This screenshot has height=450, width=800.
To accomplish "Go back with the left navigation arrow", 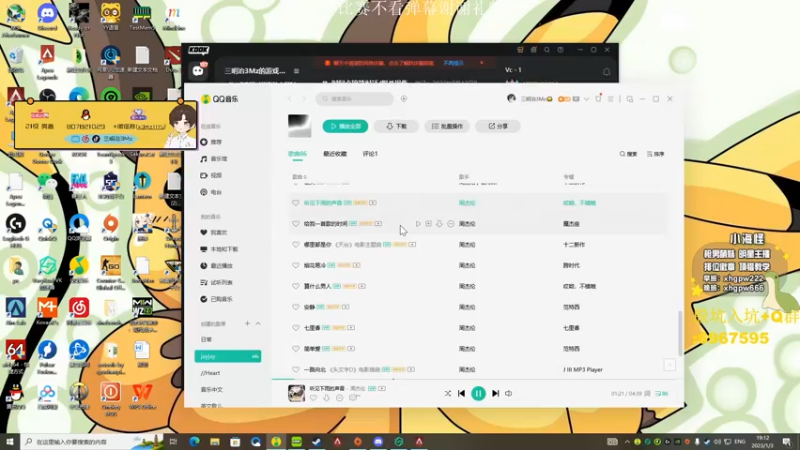I will 290,98.
